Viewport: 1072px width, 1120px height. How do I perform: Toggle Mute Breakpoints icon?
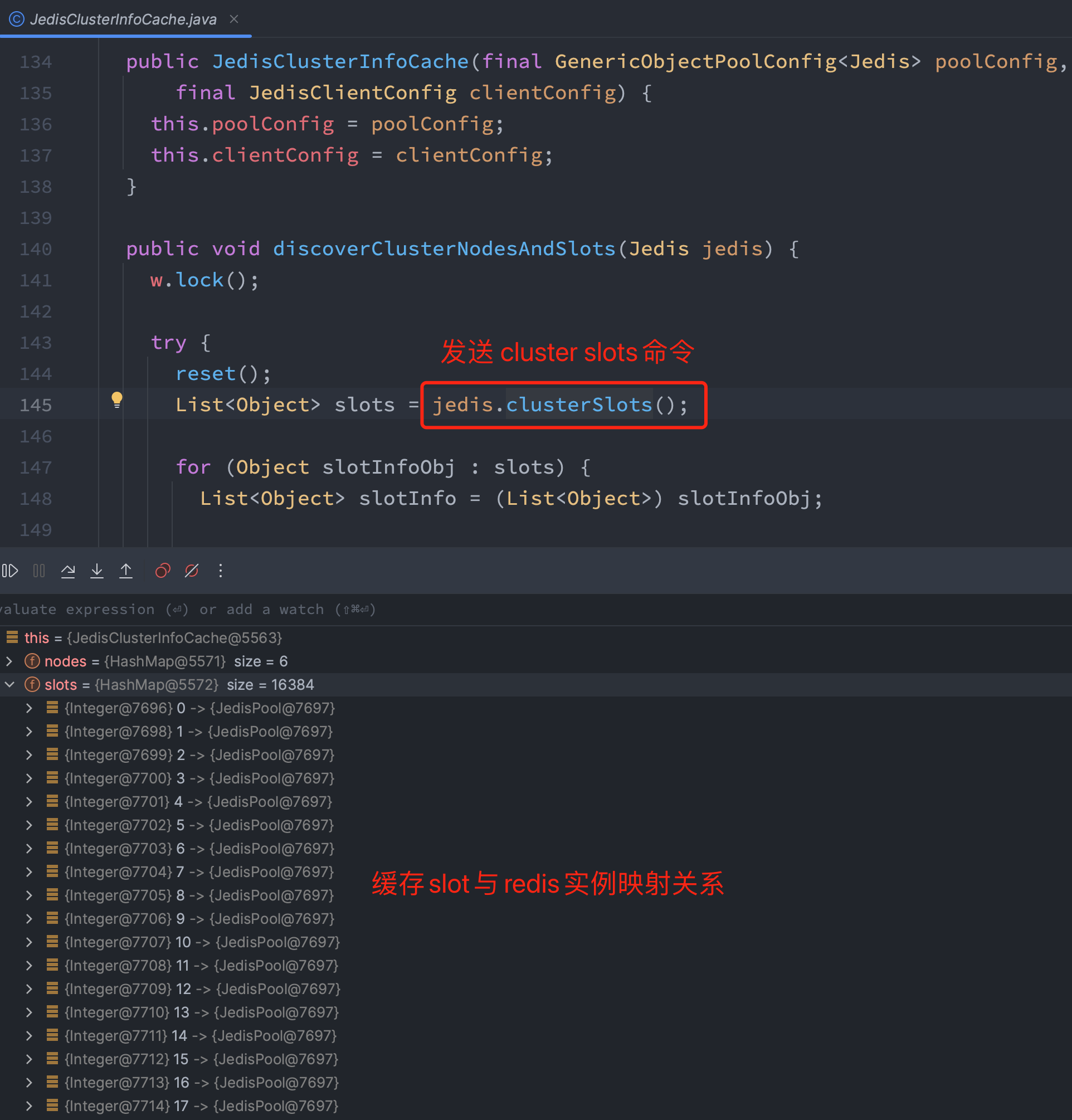192,571
